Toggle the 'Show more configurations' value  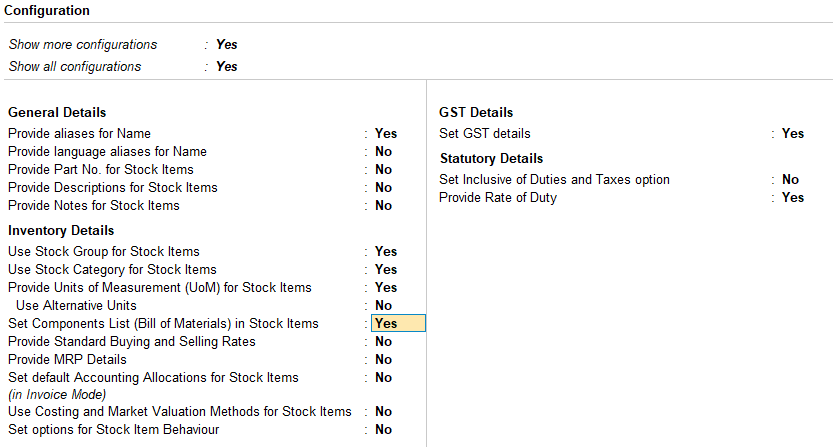tap(227, 45)
